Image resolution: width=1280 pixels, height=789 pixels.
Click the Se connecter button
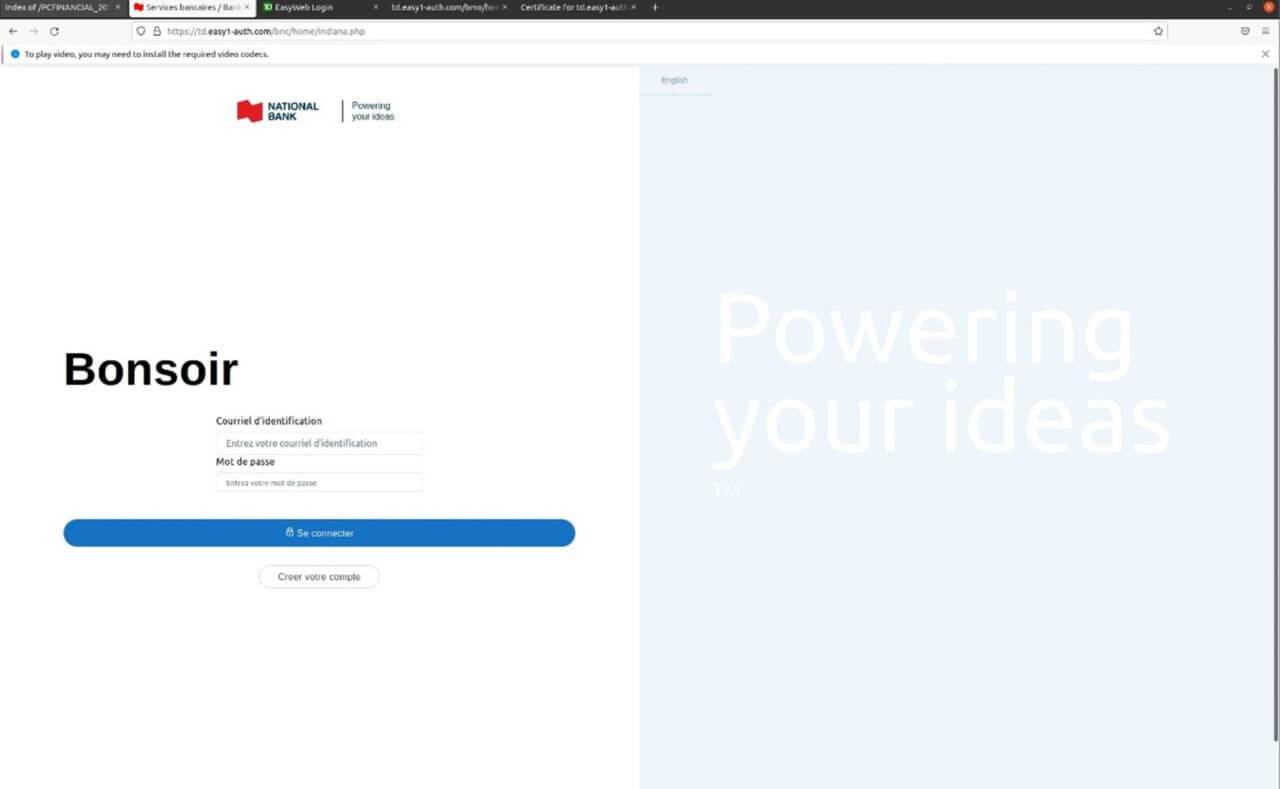click(x=319, y=533)
